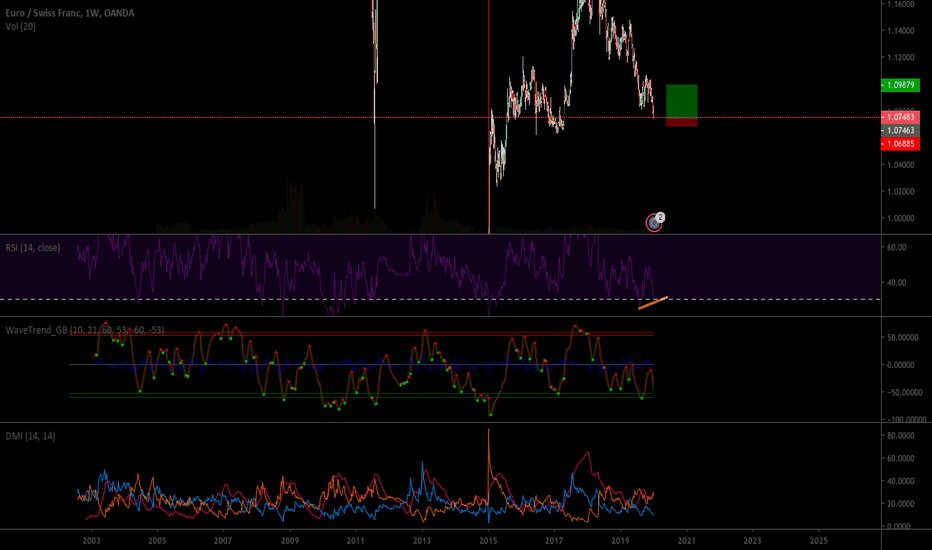The width and height of the screenshot is (932, 550).
Task: Click the news event bubble icon with badge 2
Action: pos(654,223)
